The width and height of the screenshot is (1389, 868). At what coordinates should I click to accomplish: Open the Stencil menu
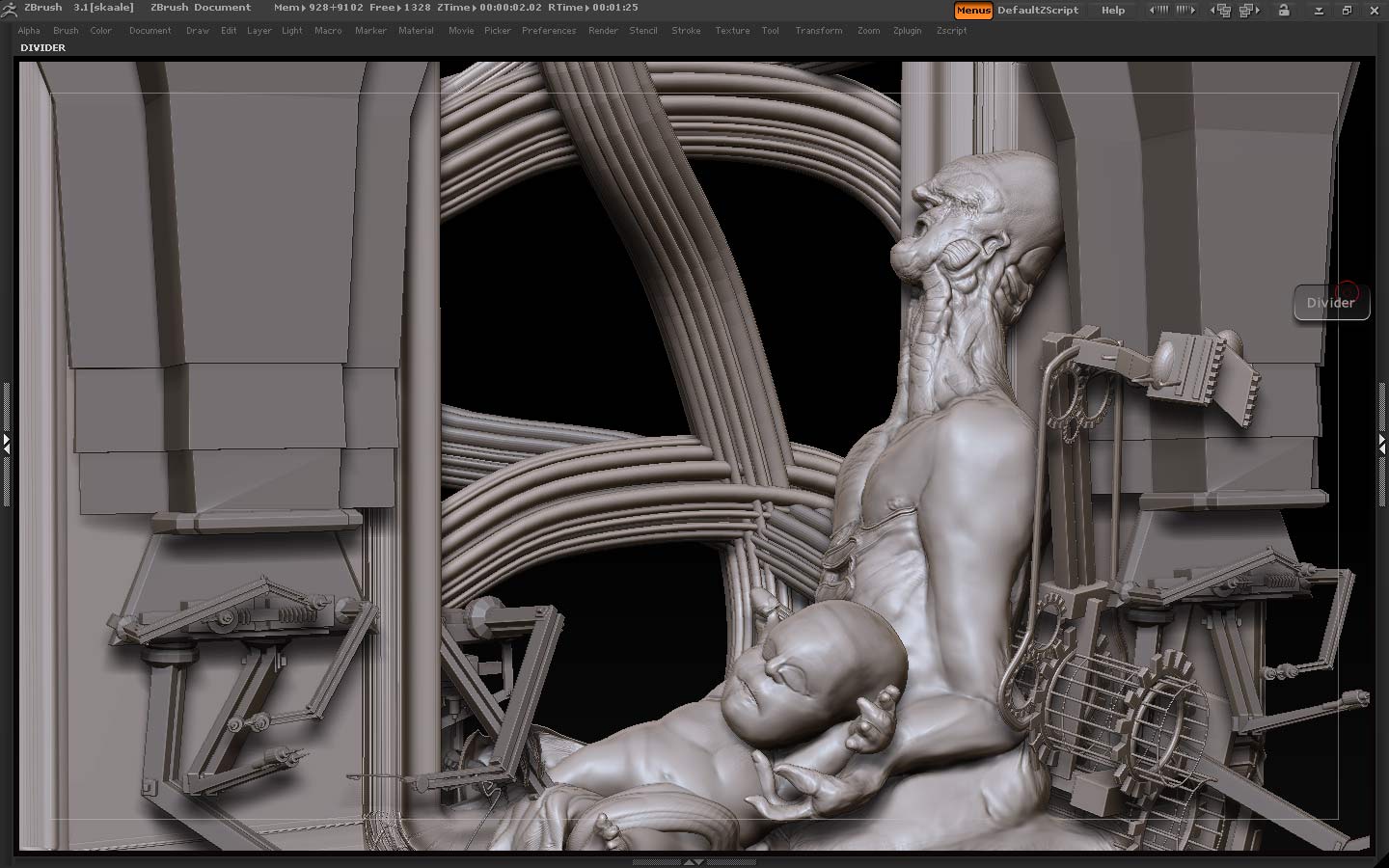[x=643, y=31]
